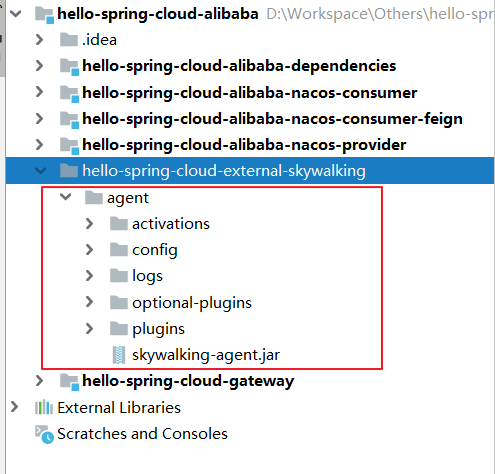Click the .idea folder icon
This screenshot has height=474, width=495.
pos(69,40)
